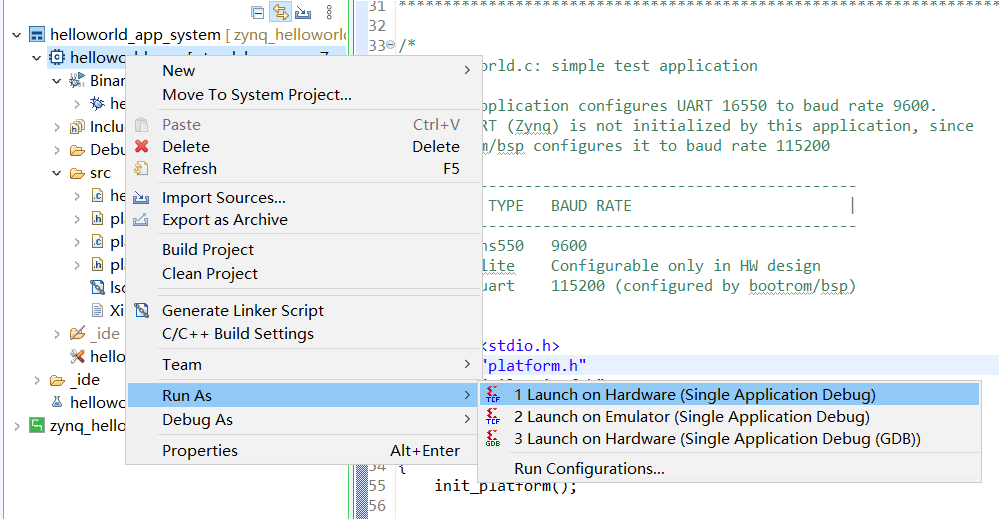Open Properties from the context menu
The width and height of the screenshot is (999, 519).
(303, 451)
